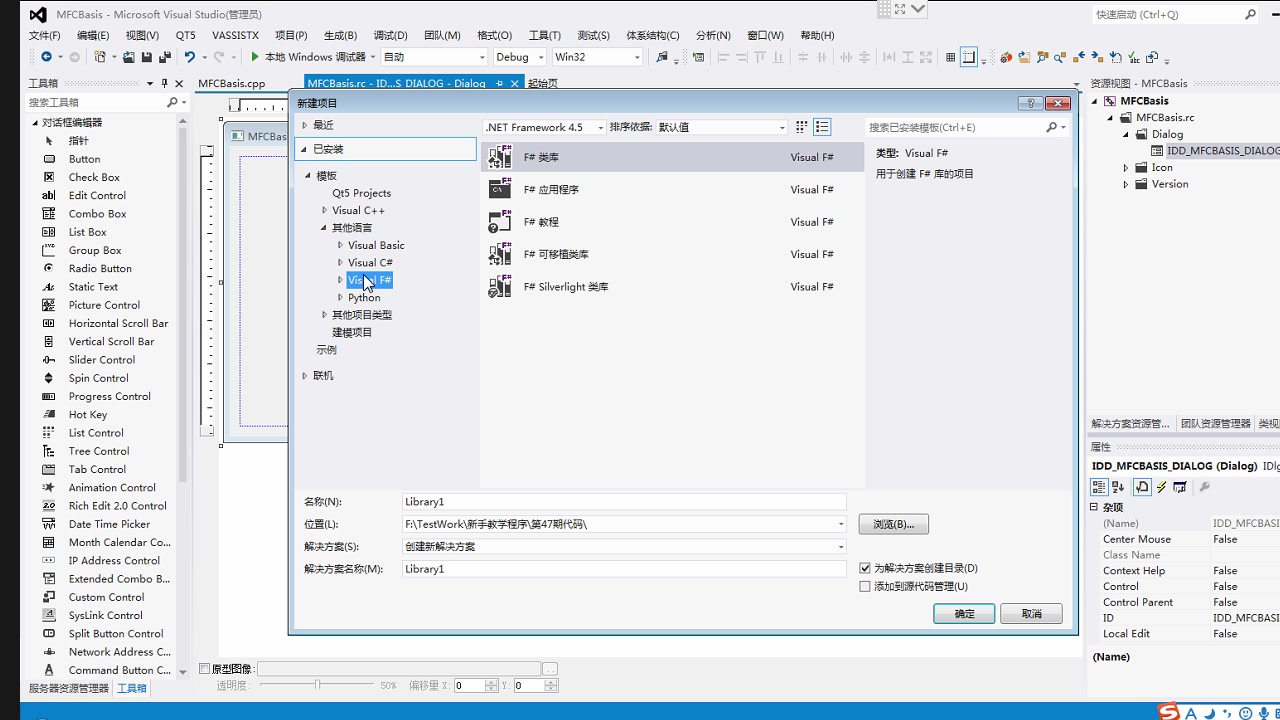The image size is (1280, 720).
Task: Select Qt5 Projects template category
Action: 362,193
